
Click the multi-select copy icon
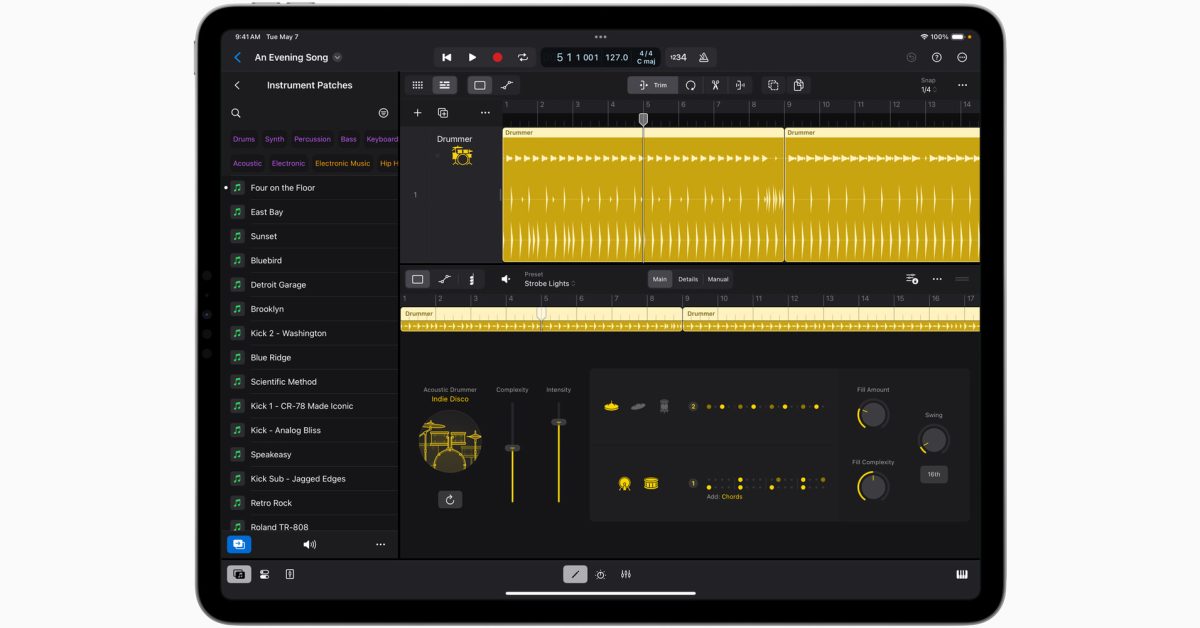click(x=773, y=85)
